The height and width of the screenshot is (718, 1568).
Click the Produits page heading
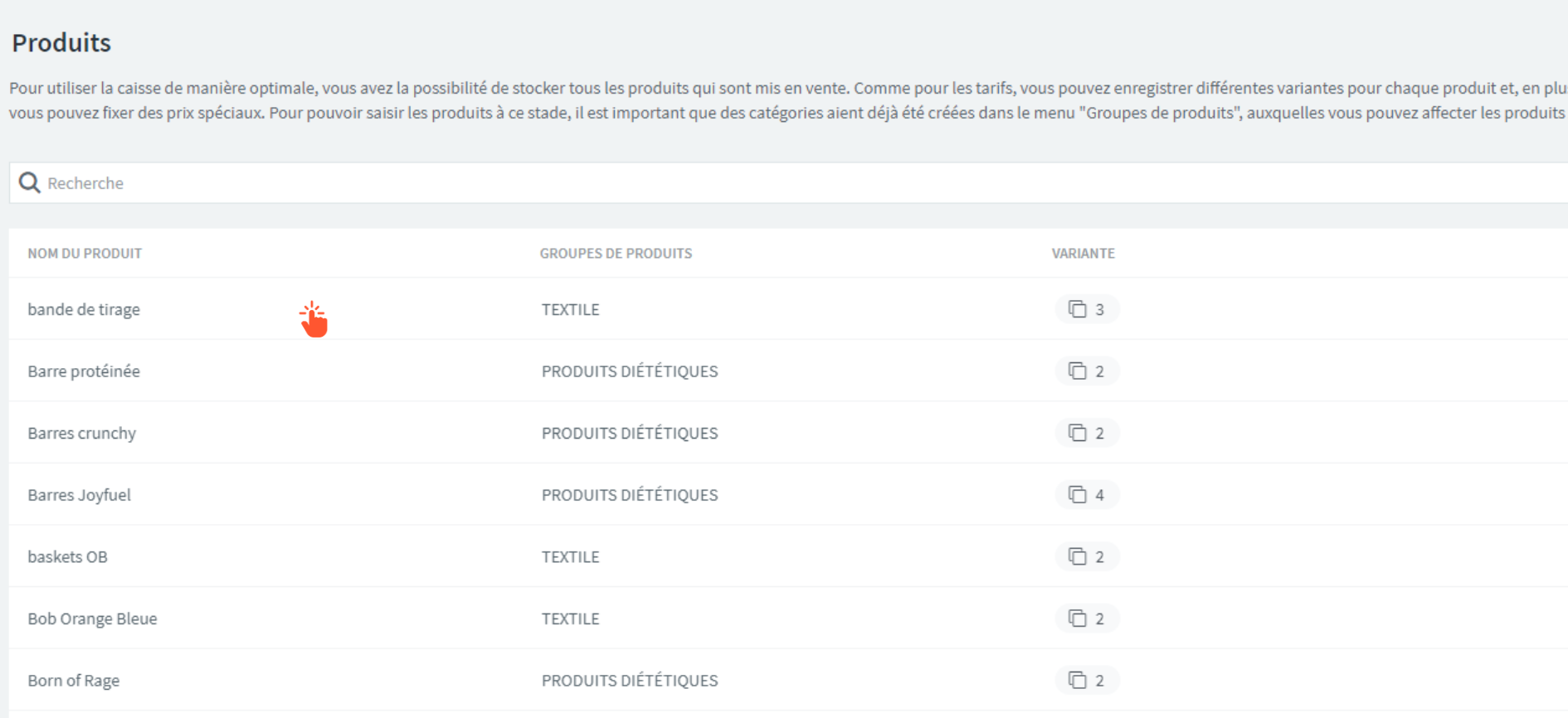point(61,42)
